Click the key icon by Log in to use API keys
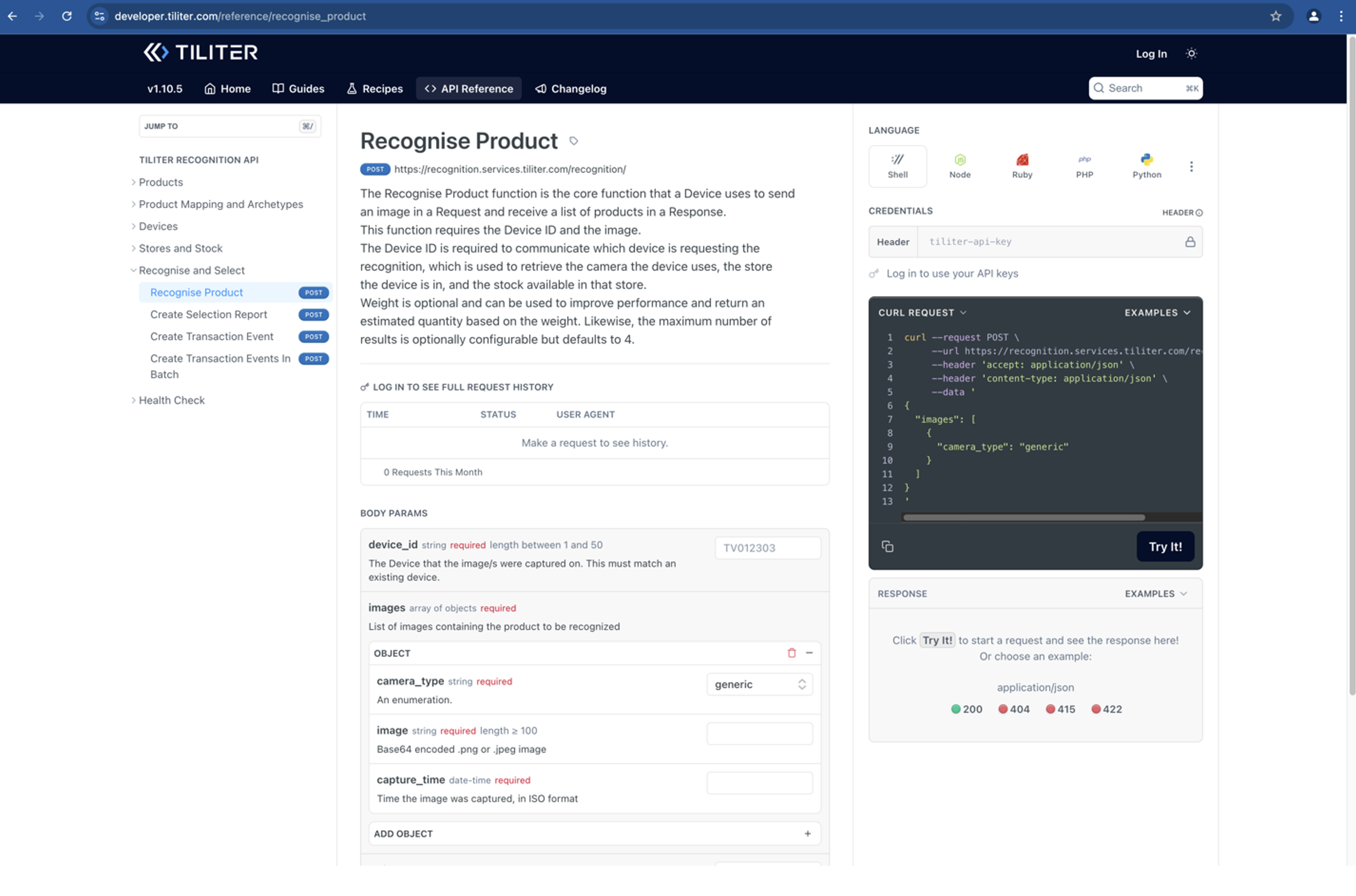 coord(874,274)
